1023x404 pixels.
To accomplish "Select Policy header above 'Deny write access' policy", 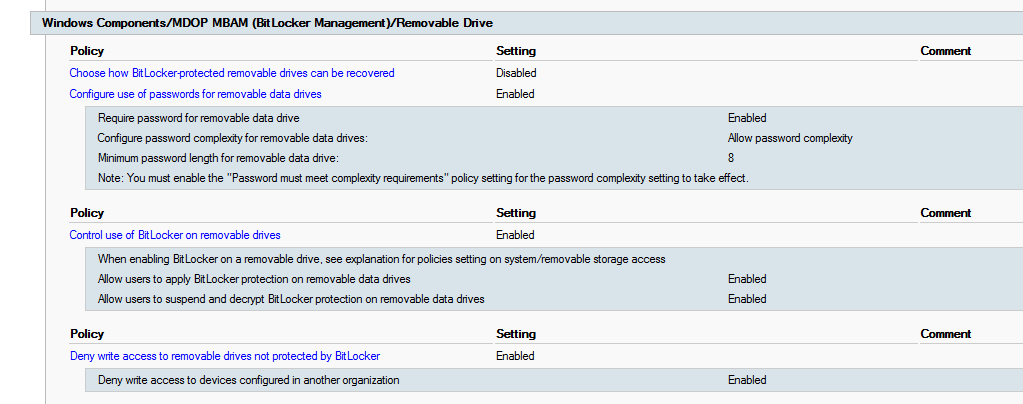I will 87,334.
